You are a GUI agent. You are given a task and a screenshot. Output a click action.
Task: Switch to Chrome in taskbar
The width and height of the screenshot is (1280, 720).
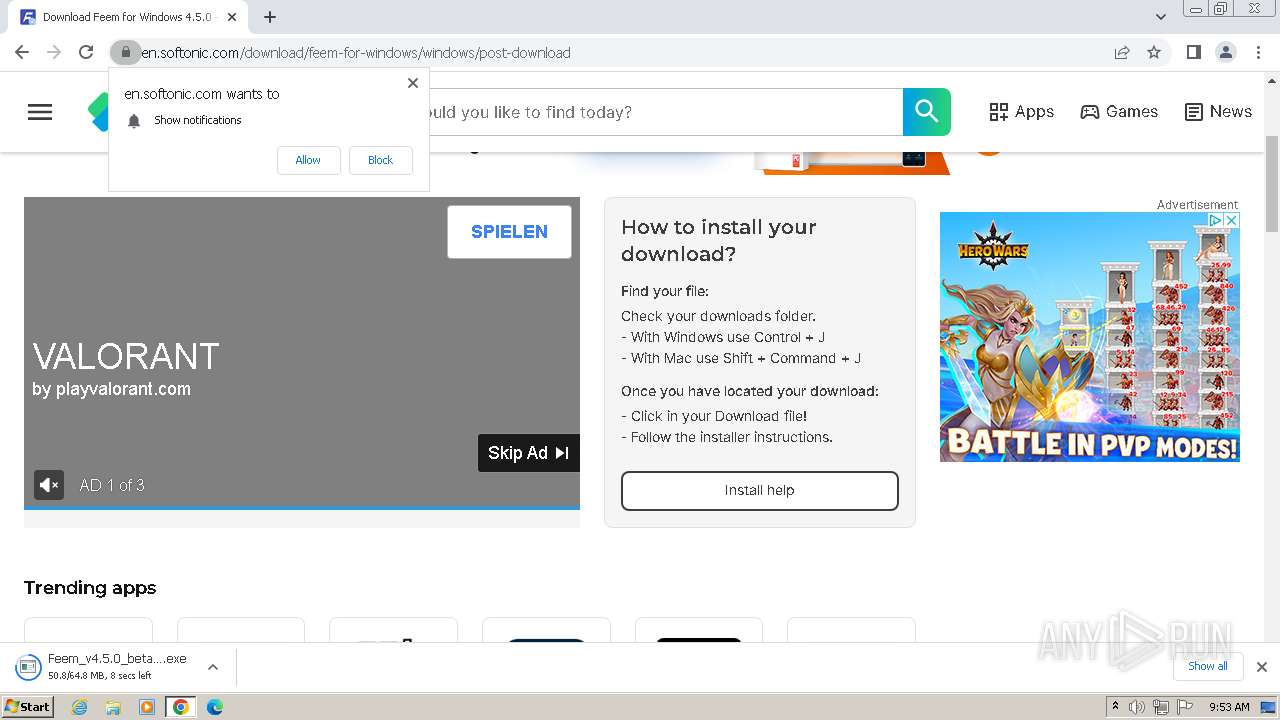[181, 707]
